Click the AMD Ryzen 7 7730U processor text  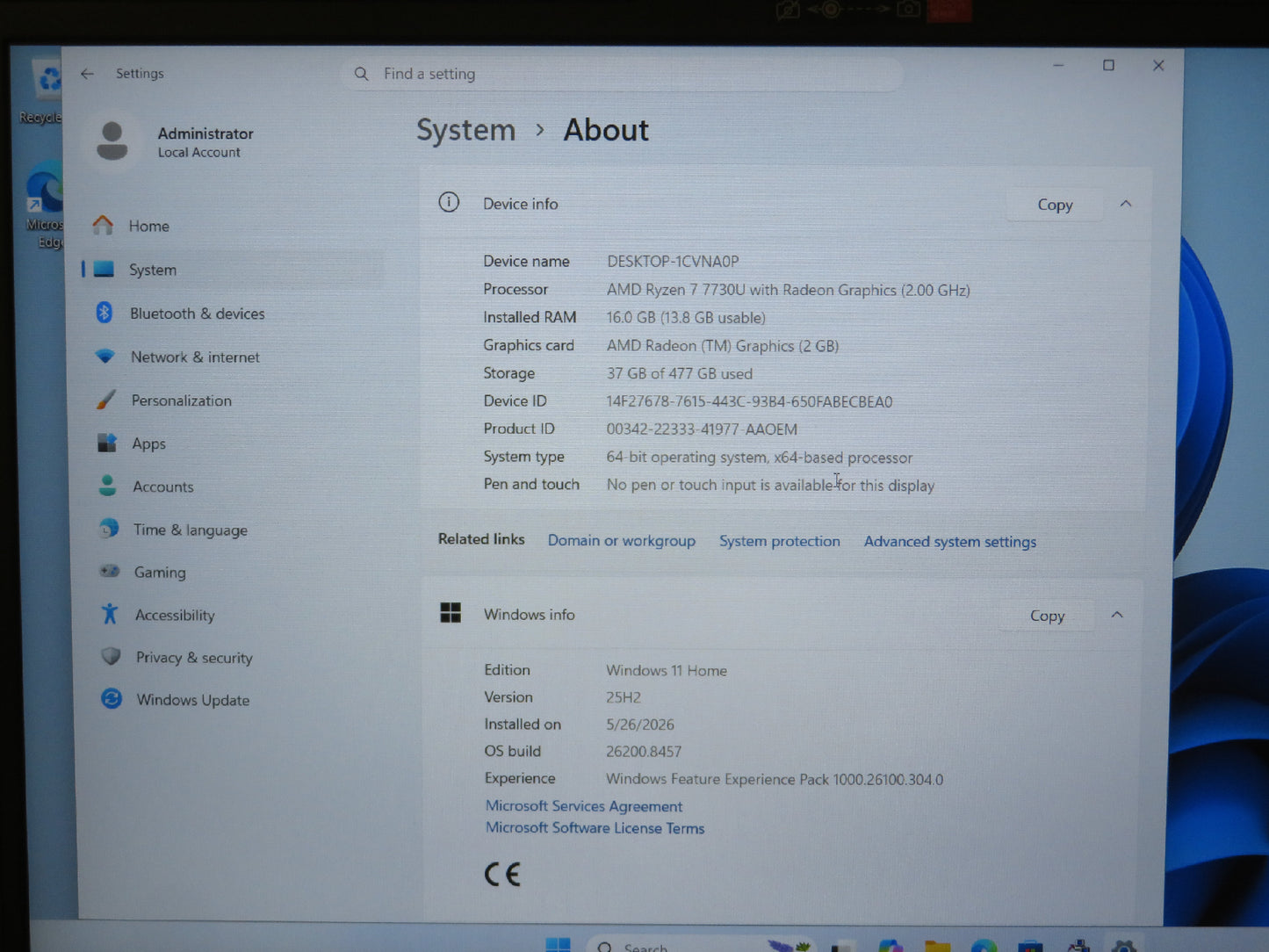coord(789,290)
